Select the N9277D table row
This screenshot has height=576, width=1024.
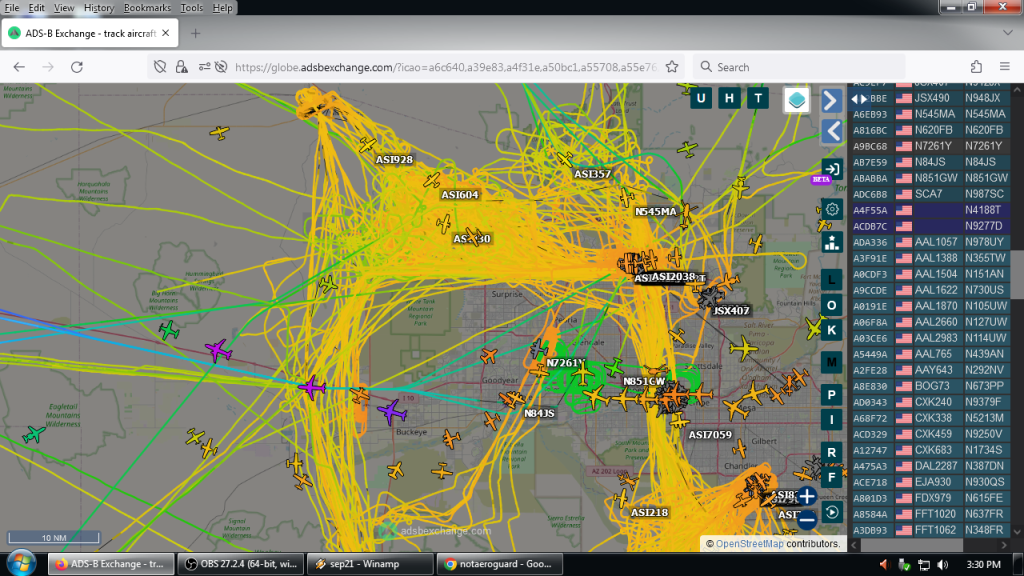pyautogui.click(x=931, y=226)
